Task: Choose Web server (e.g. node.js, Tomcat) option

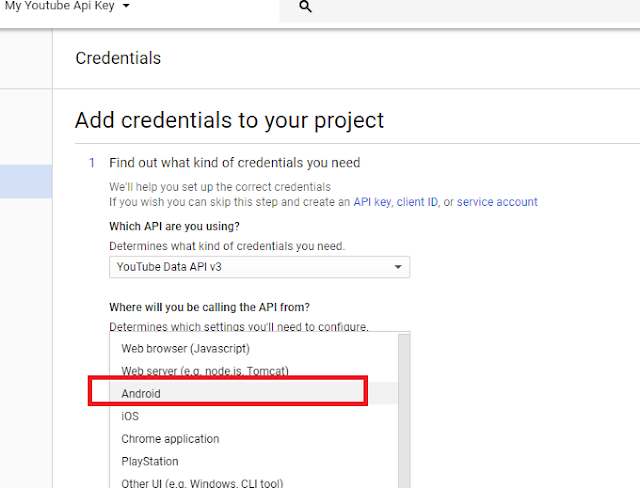Action: (x=205, y=371)
